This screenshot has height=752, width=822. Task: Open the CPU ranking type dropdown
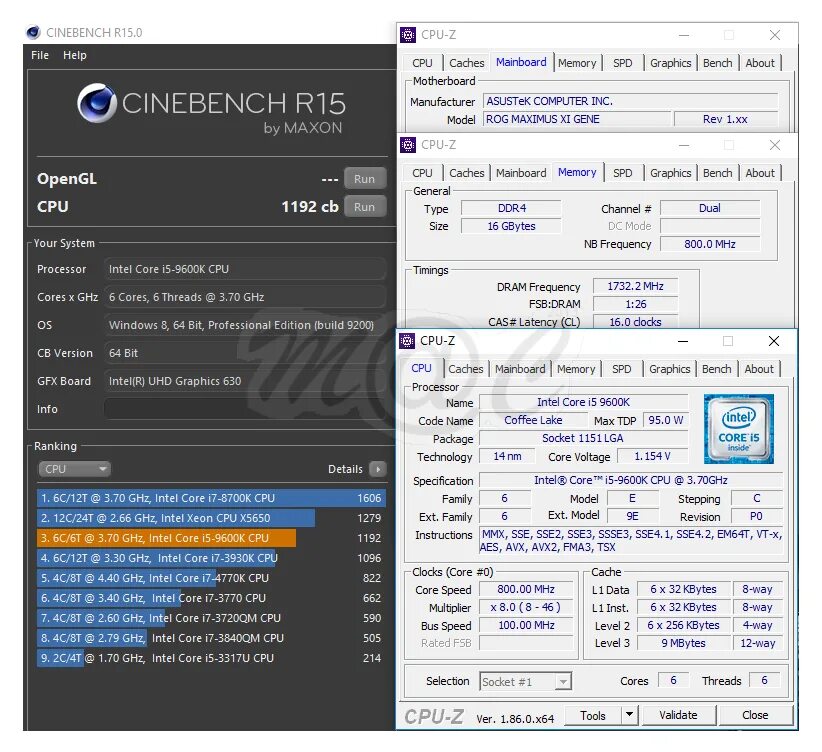click(74, 469)
